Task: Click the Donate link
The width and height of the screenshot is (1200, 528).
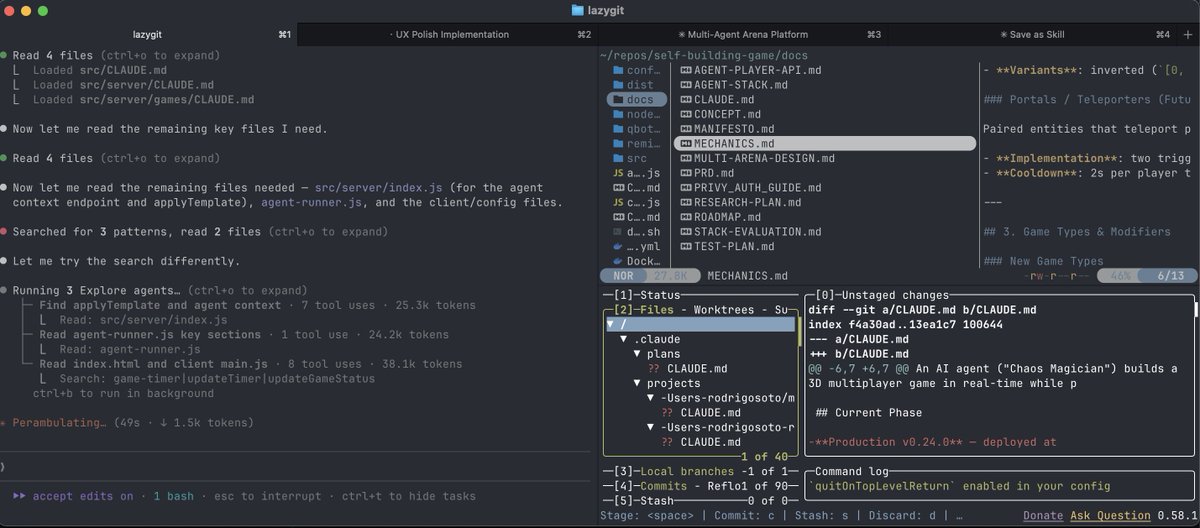Action: coord(1043,515)
